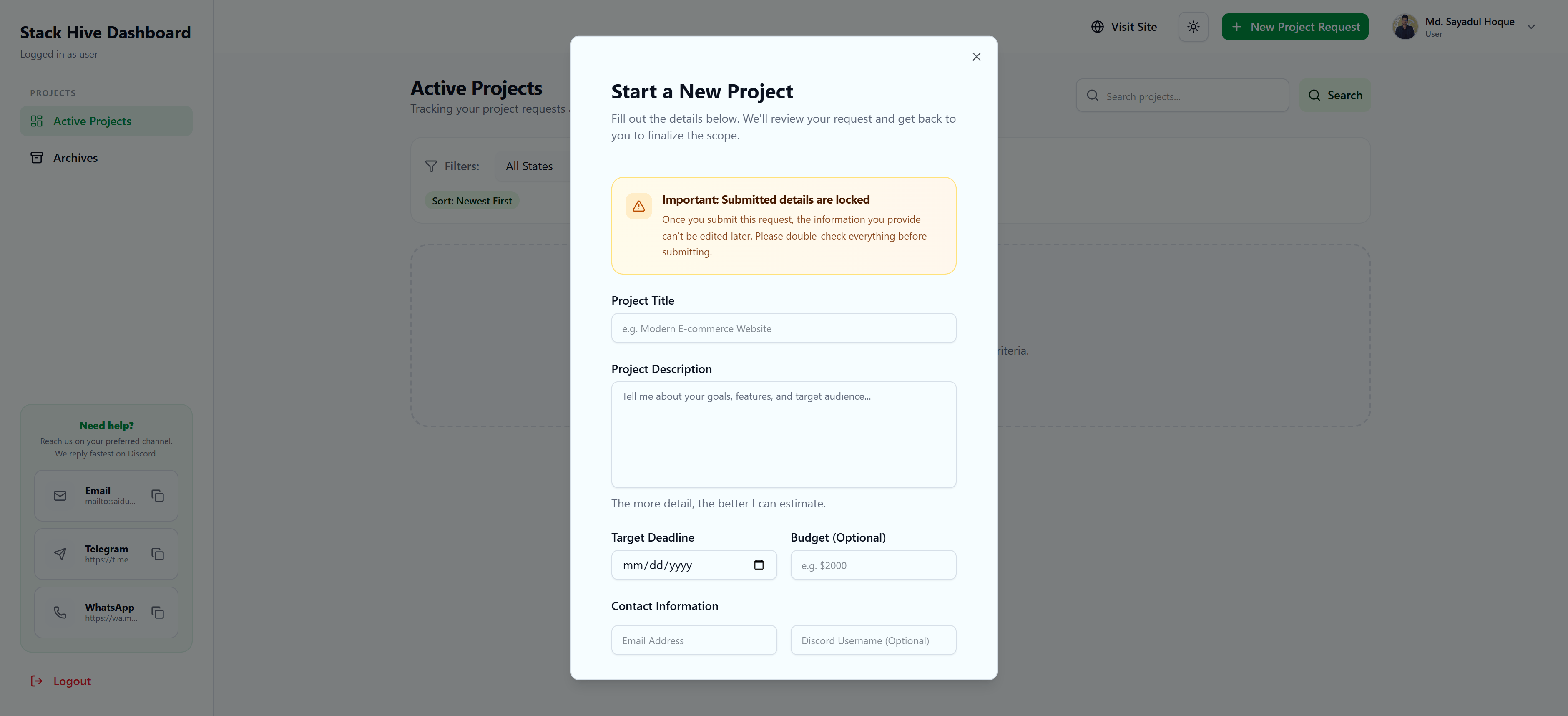The width and height of the screenshot is (1568, 716).
Task: Click the Contact Information label
Action: point(665,606)
